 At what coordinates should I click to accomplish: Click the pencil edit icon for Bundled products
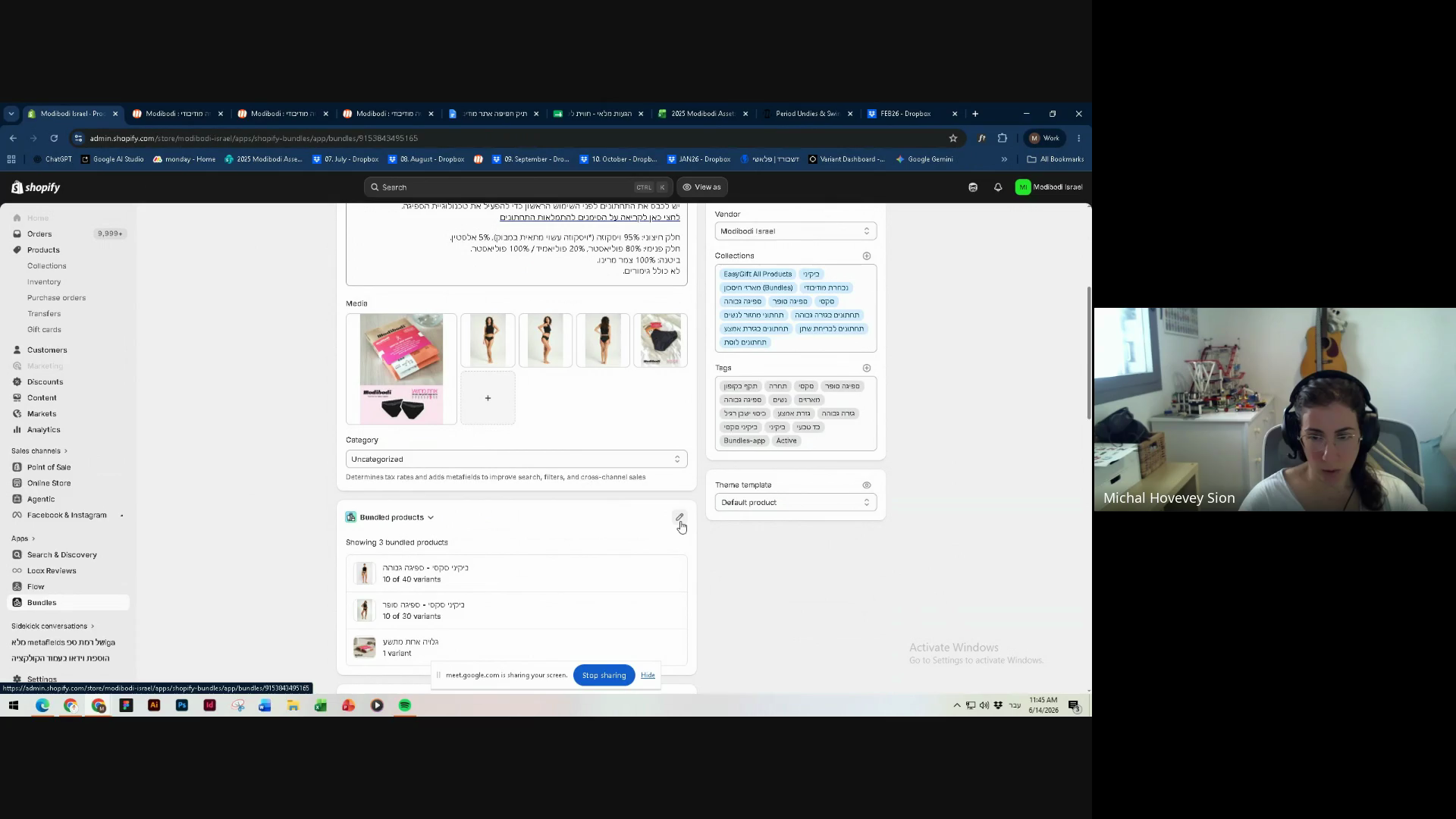(679, 517)
